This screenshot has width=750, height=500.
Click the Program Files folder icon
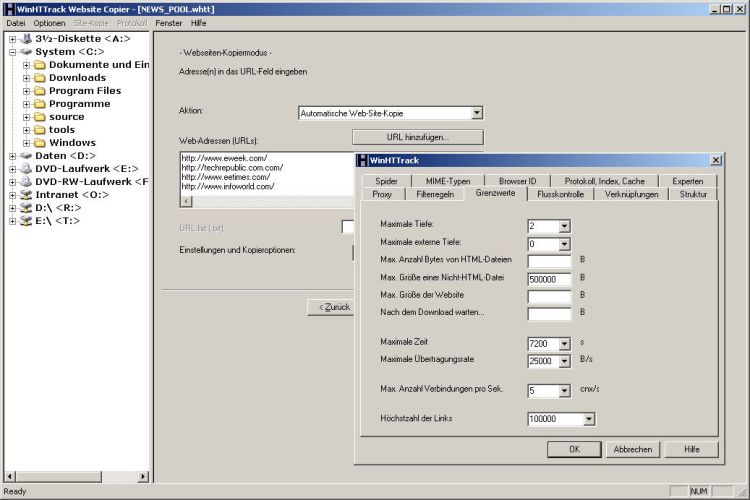tap(40, 90)
